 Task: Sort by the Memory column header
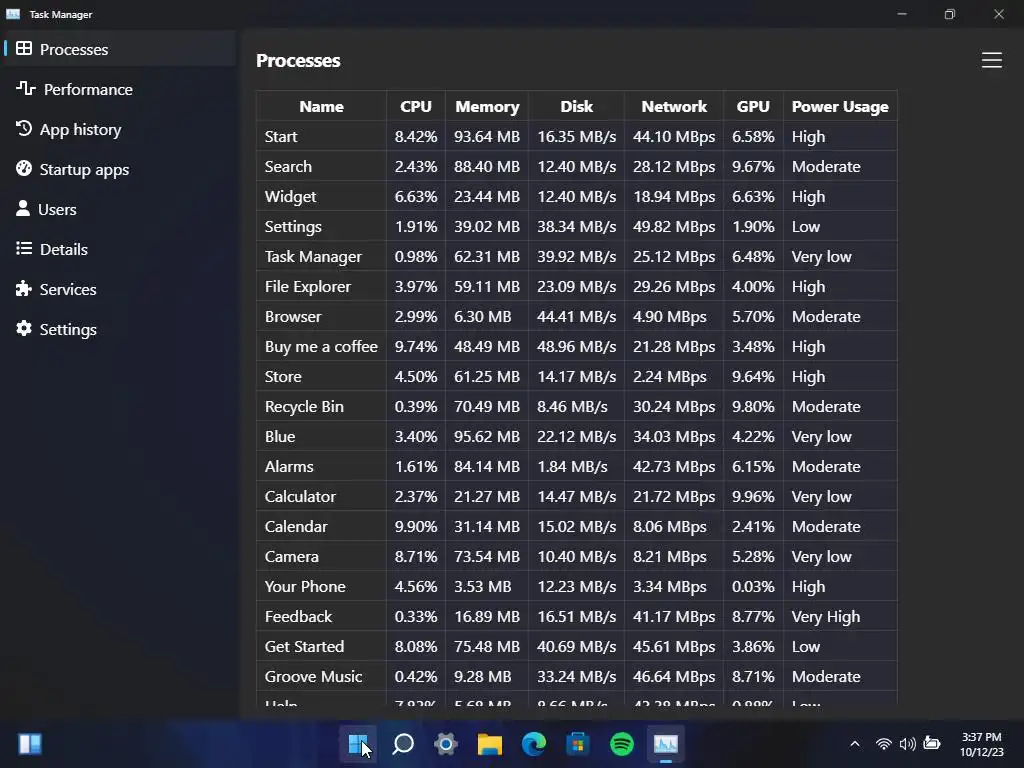click(487, 106)
